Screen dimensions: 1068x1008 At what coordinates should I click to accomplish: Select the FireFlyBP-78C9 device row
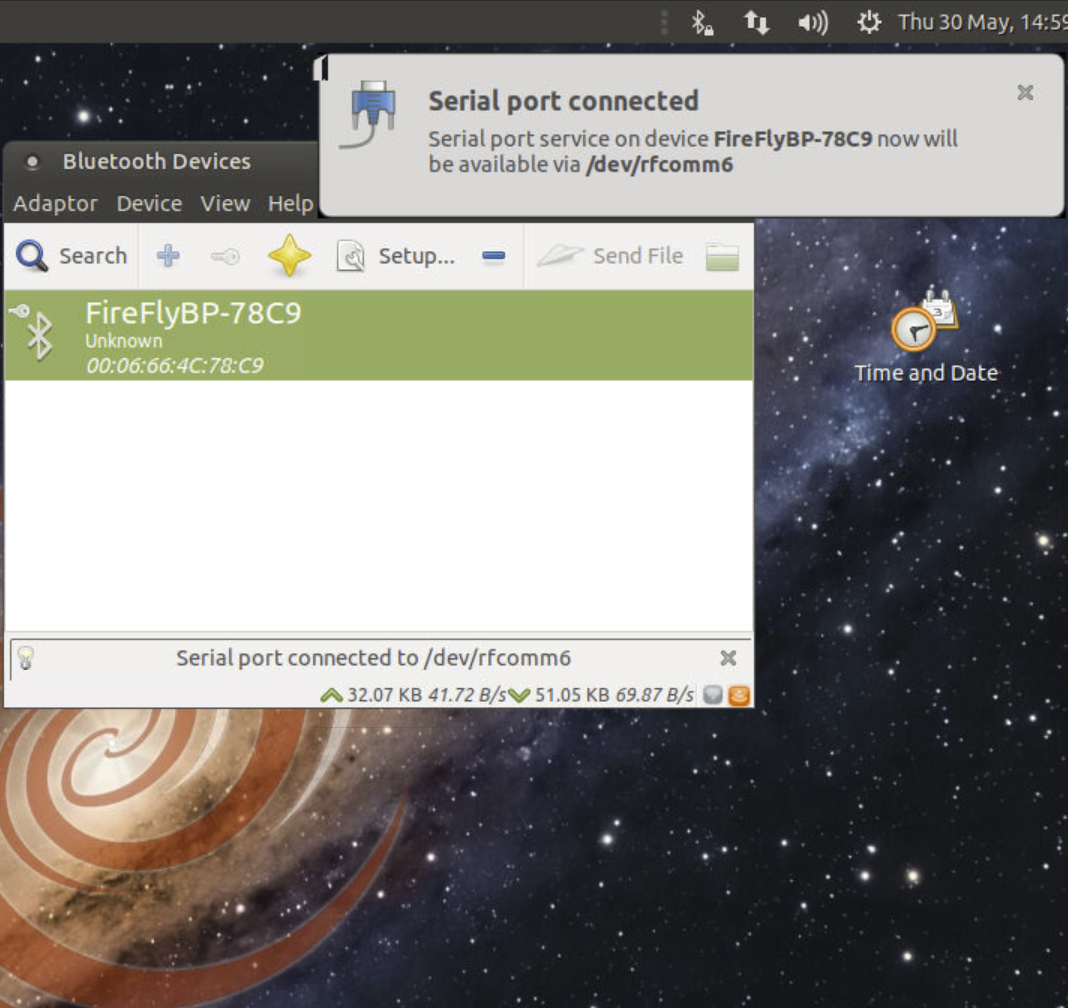(379, 336)
